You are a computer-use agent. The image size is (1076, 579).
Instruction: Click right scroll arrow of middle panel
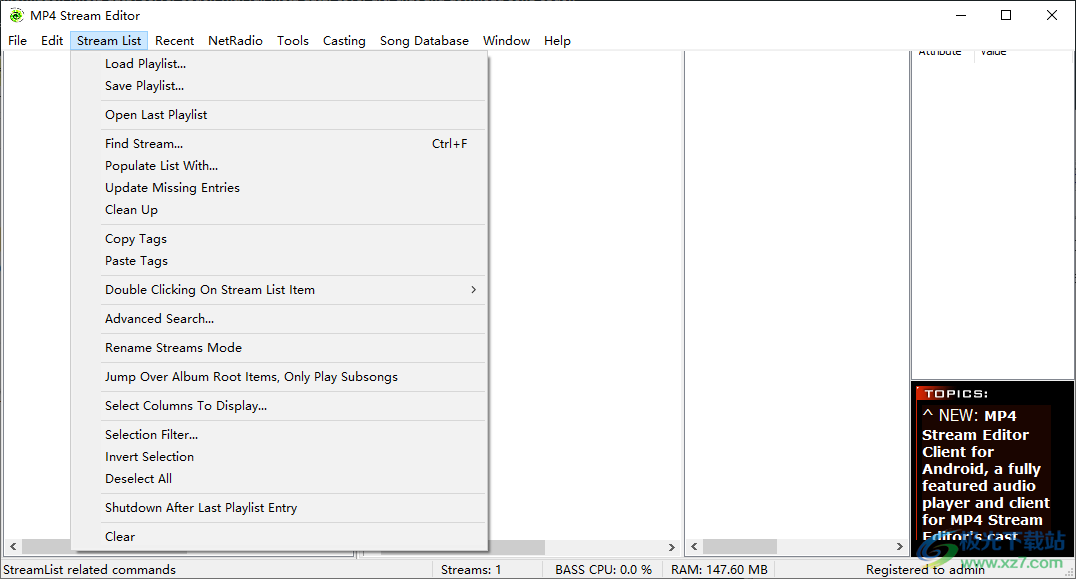coord(900,547)
